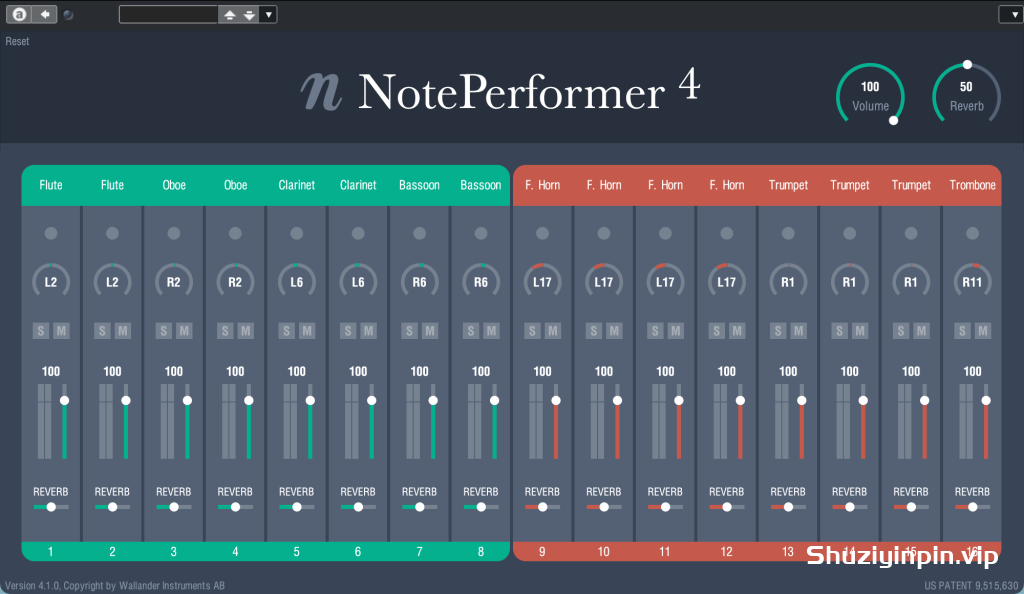
Task: Click the small round indicator beside the back arrow
Action: pyautogui.click(x=68, y=14)
